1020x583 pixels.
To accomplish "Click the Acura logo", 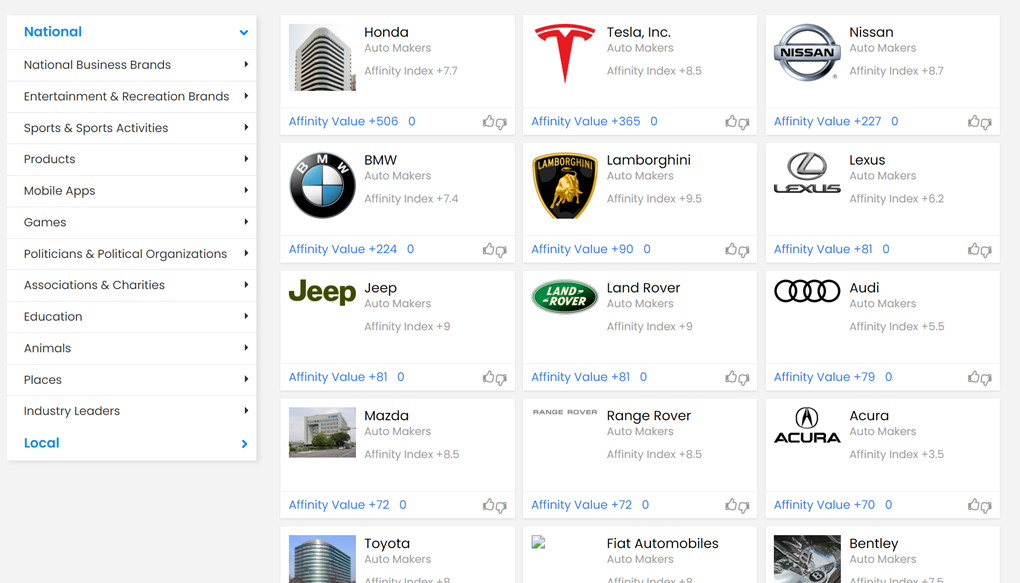I will 807,426.
